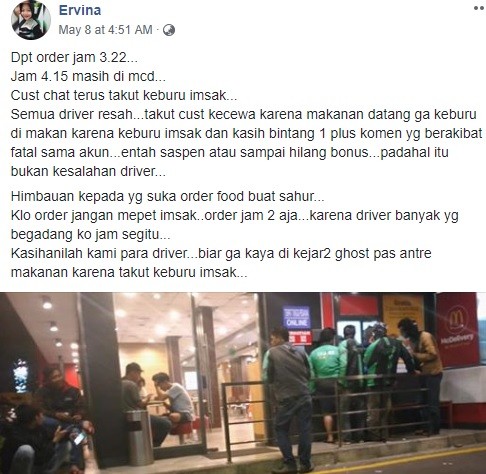Click the Ervina name link

(80, 10)
